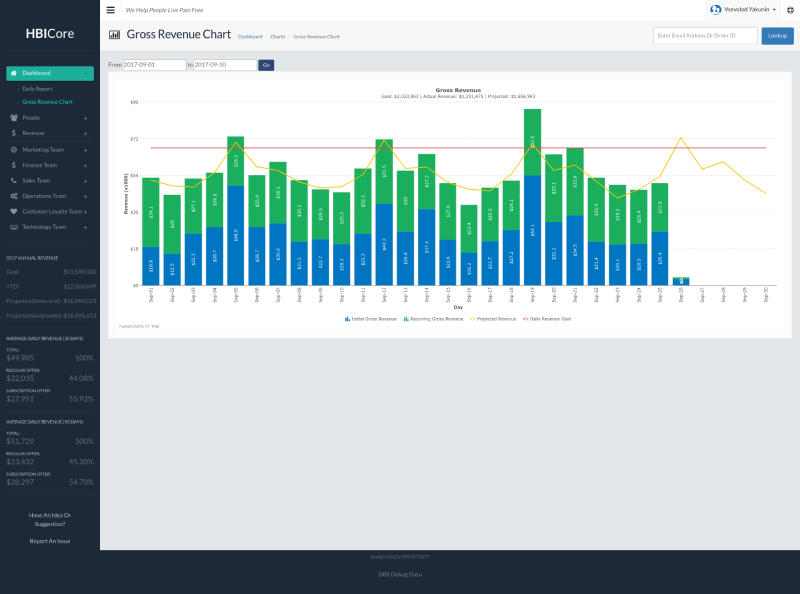Open the Vsevolod Yakunin user dropdown
Image resolution: width=800 pixels, height=594 pixels.
[x=743, y=10]
